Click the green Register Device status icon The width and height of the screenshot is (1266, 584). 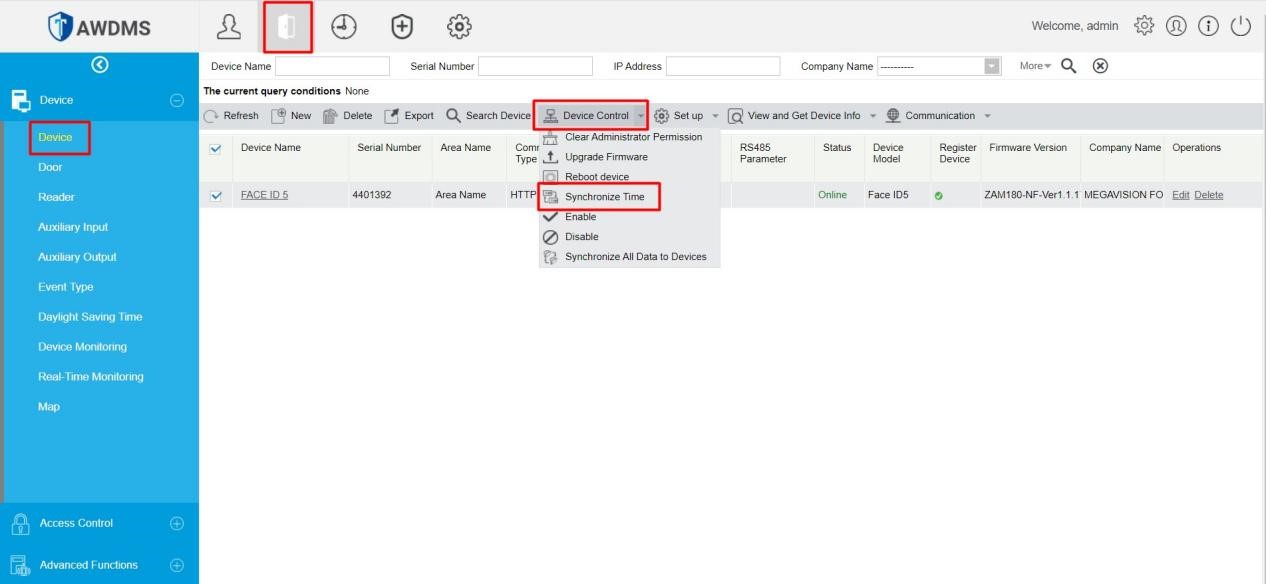[938, 196]
